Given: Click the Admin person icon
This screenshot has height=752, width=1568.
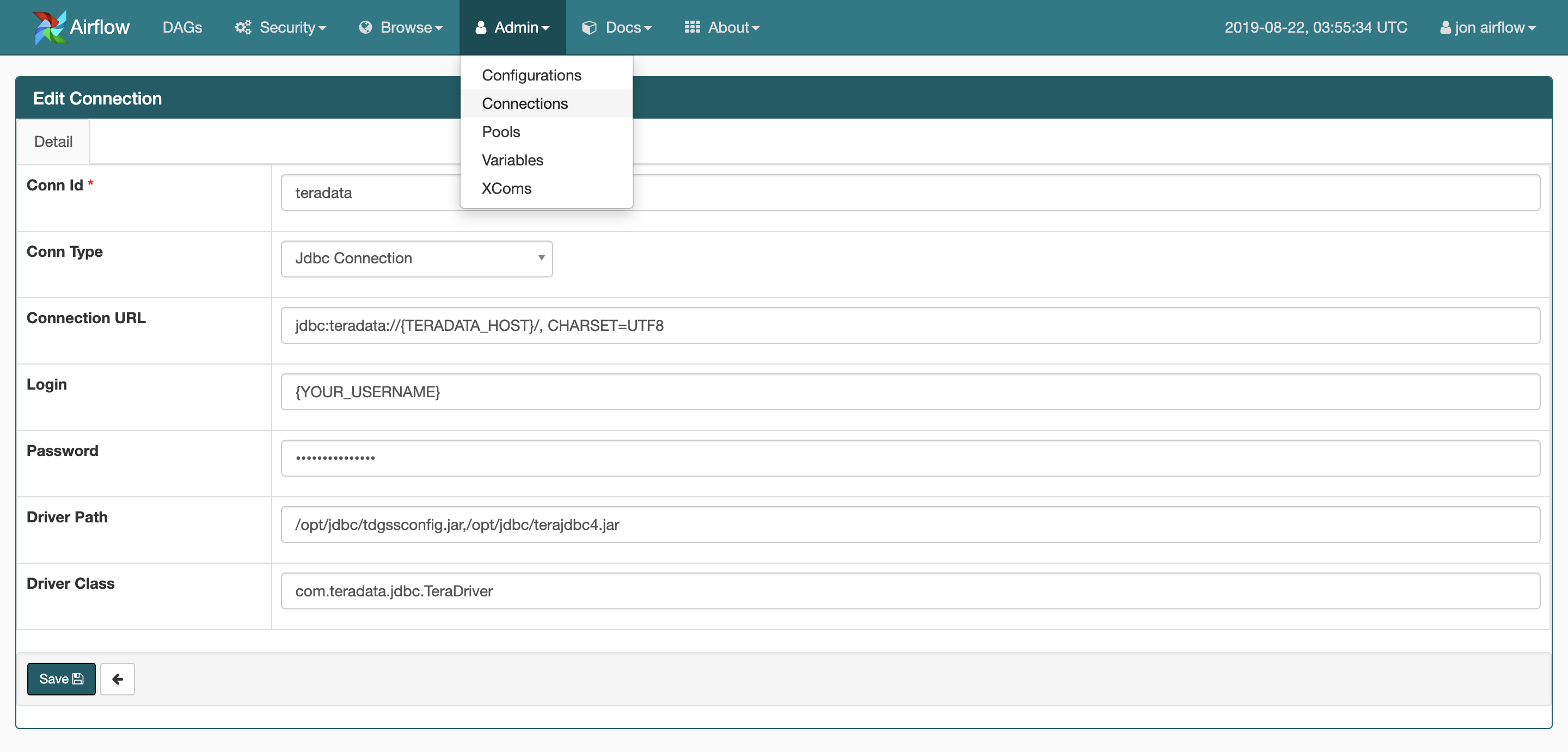Looking at the screenshot, I should coord(480,27).
